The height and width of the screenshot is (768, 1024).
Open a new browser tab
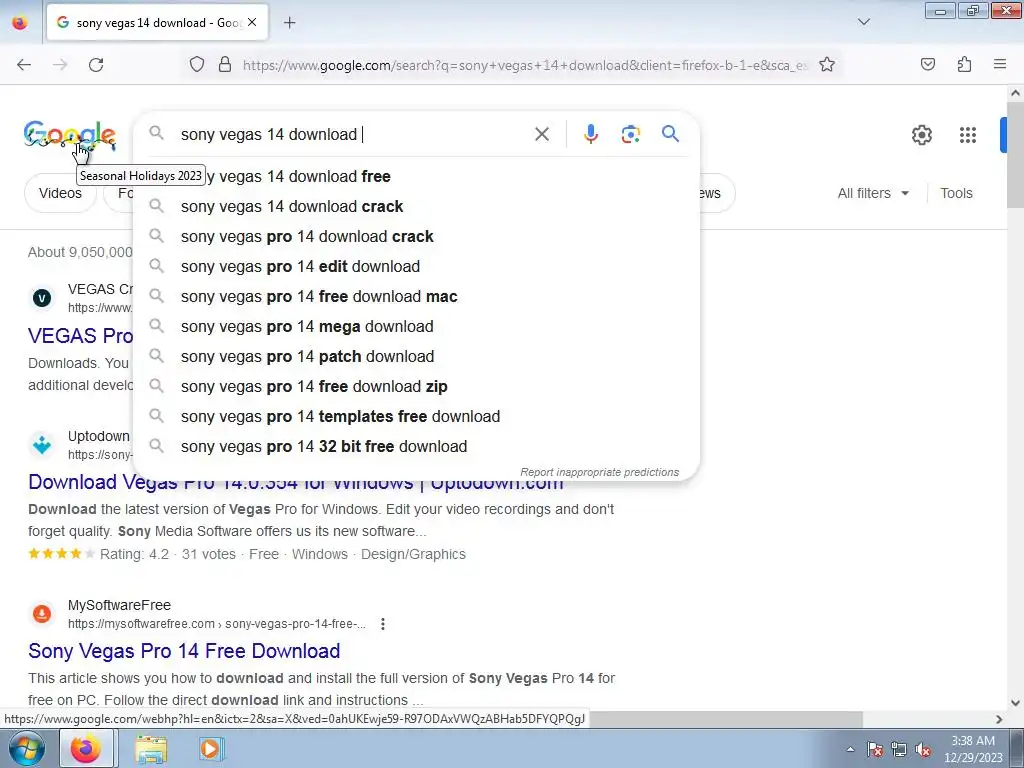(290, 23)
